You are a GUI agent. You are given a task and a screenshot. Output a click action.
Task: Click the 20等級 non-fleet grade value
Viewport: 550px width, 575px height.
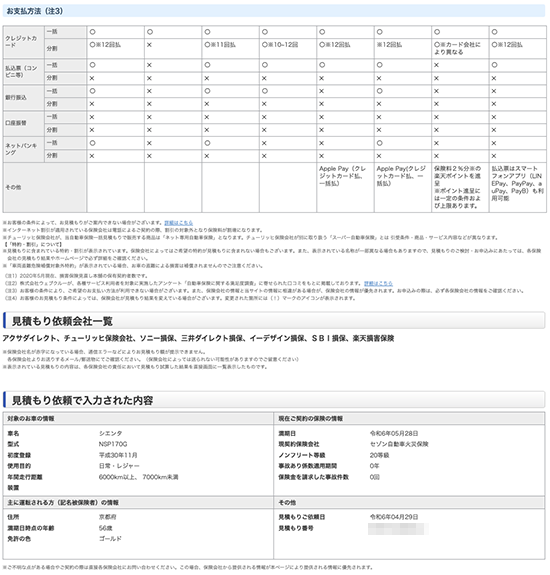click(x=379, y=455)
